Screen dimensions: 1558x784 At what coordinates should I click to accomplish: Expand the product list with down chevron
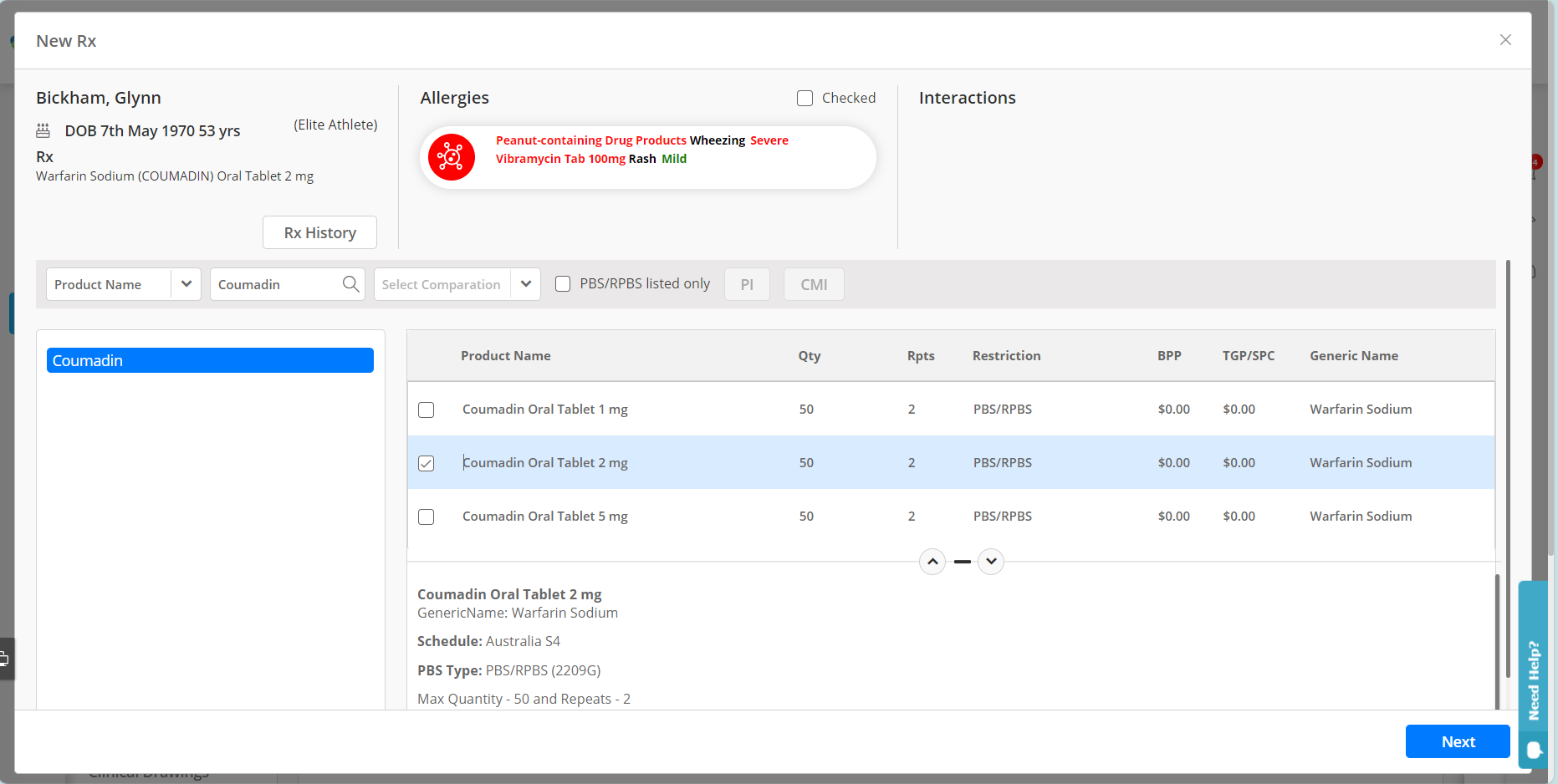point(991,562)
